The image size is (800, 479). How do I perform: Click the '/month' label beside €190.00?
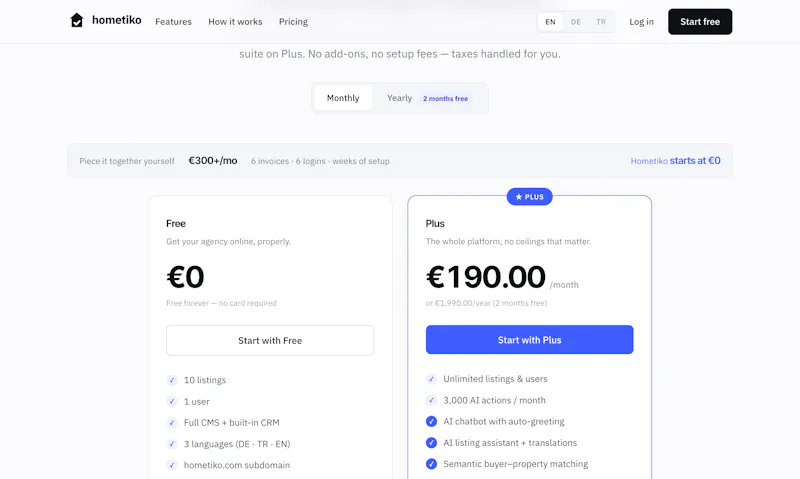(x=564, y=285)
